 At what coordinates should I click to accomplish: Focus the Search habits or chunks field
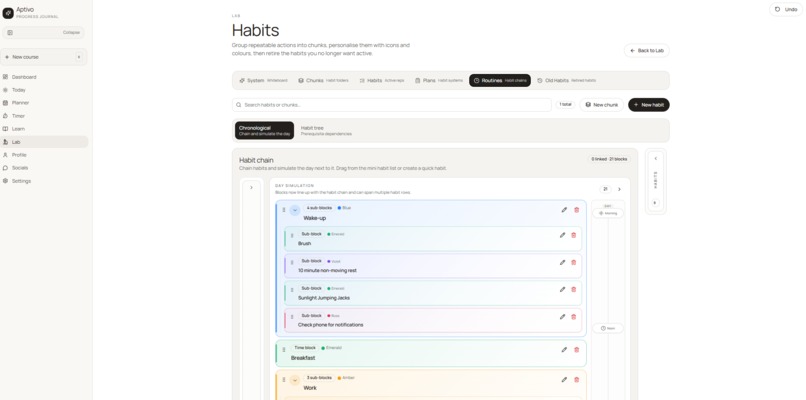391,105
